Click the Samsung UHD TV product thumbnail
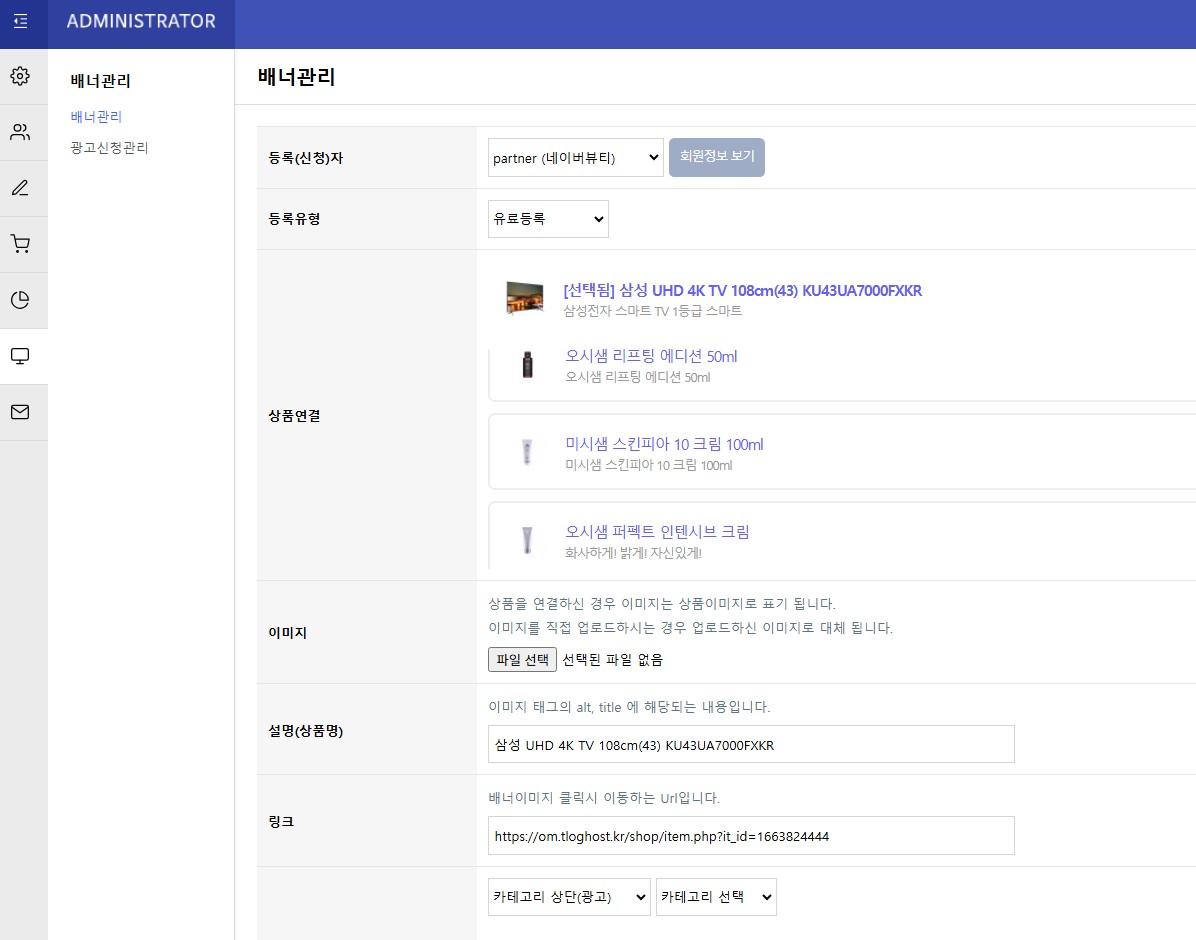 coord(525,299)
